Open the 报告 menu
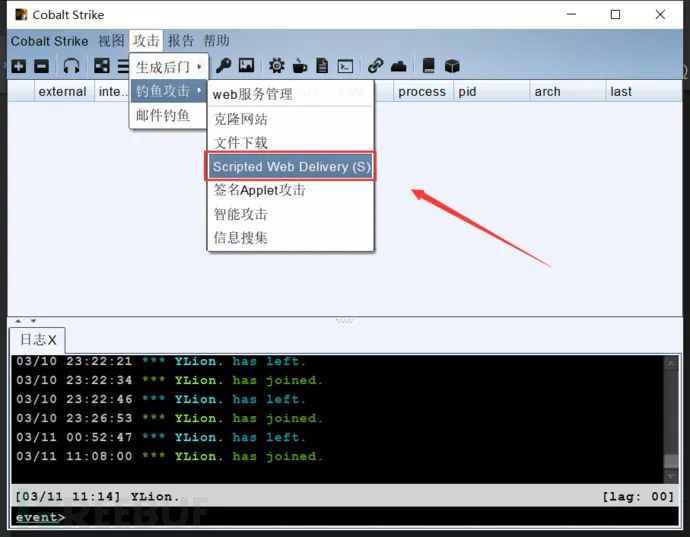 (x=181, y=41)
